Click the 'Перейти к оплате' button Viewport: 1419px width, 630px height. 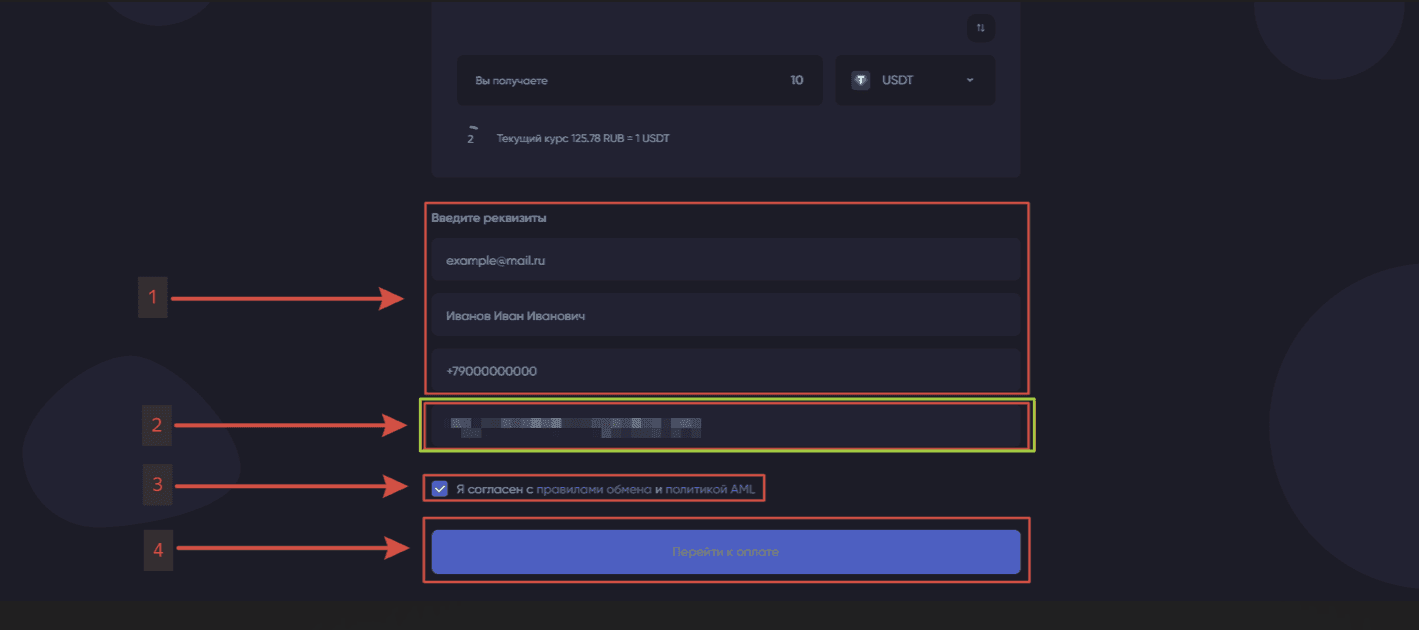pos(726,552)
